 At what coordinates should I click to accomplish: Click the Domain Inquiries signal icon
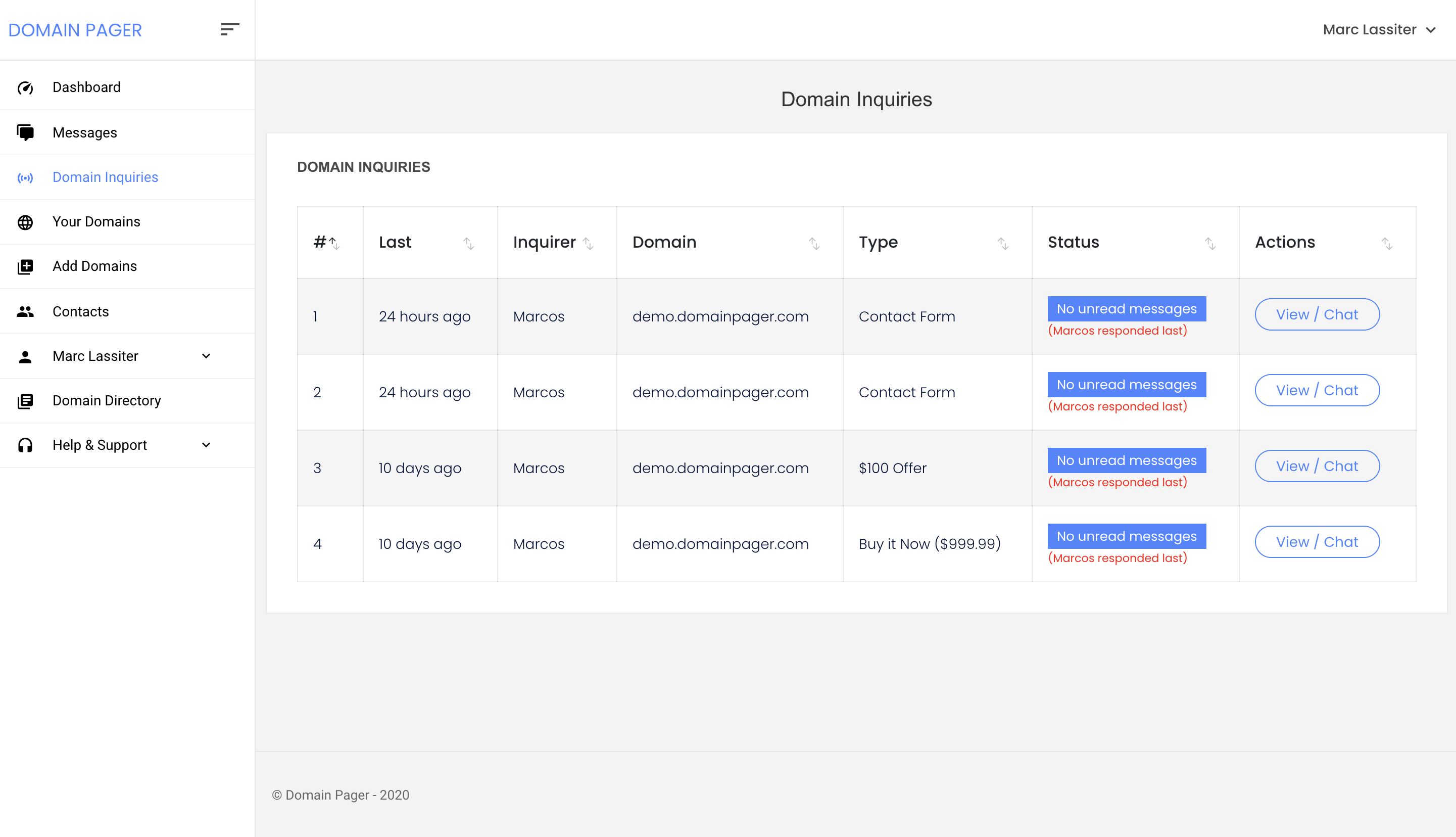pos(25,177)
